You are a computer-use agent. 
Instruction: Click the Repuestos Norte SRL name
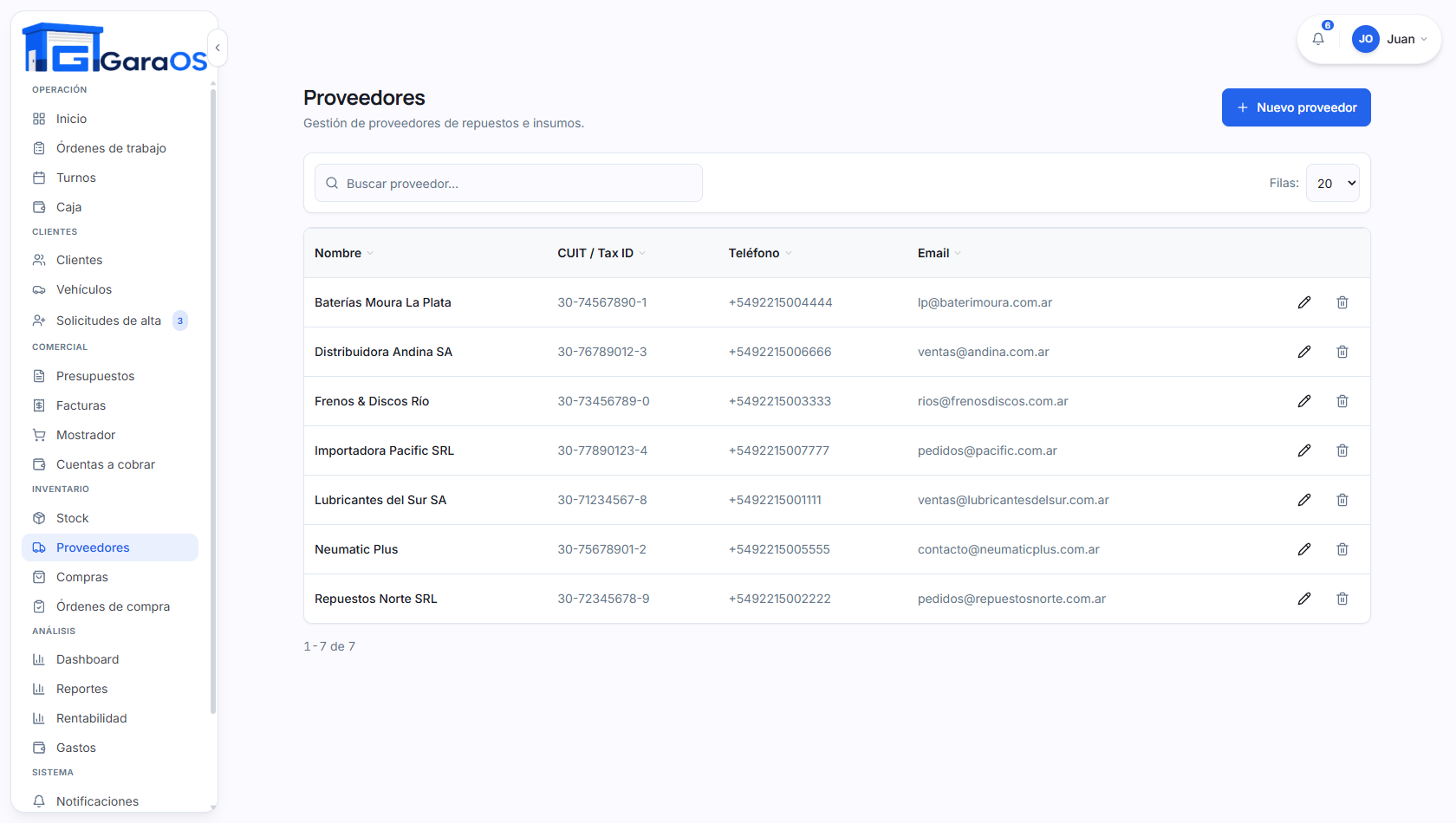click(x=376, y=599)
